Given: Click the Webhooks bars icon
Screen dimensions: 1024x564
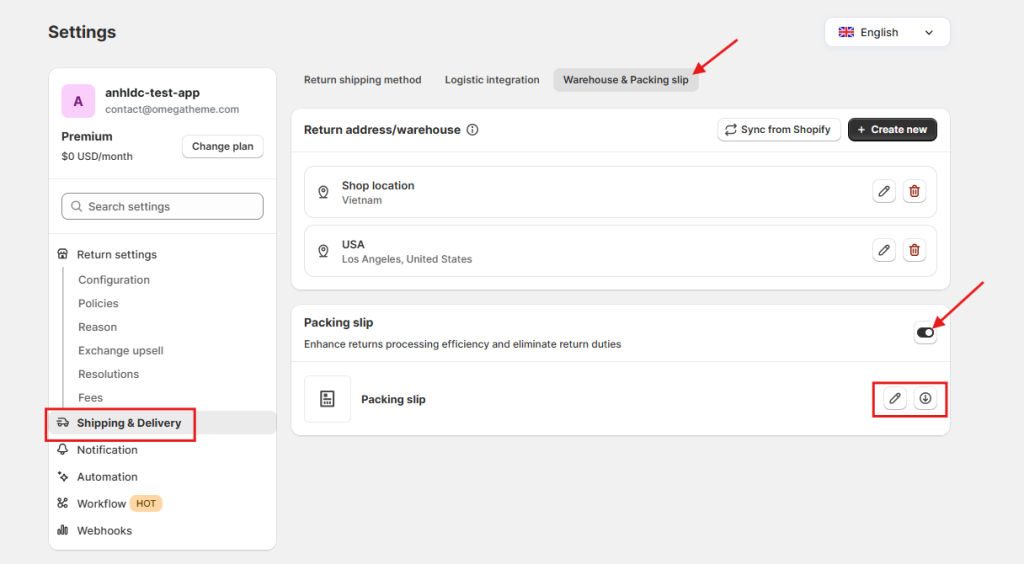Looking at the screenshot, I should coord(63,530).
